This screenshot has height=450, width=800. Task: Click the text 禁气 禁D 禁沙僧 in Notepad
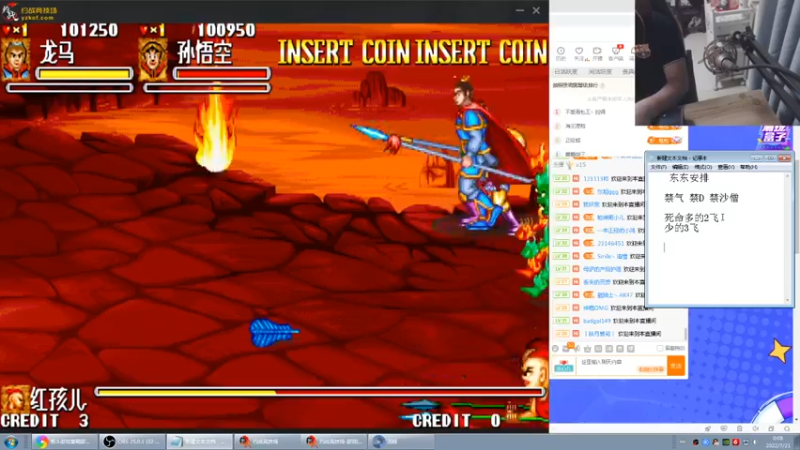pos(702,198)
